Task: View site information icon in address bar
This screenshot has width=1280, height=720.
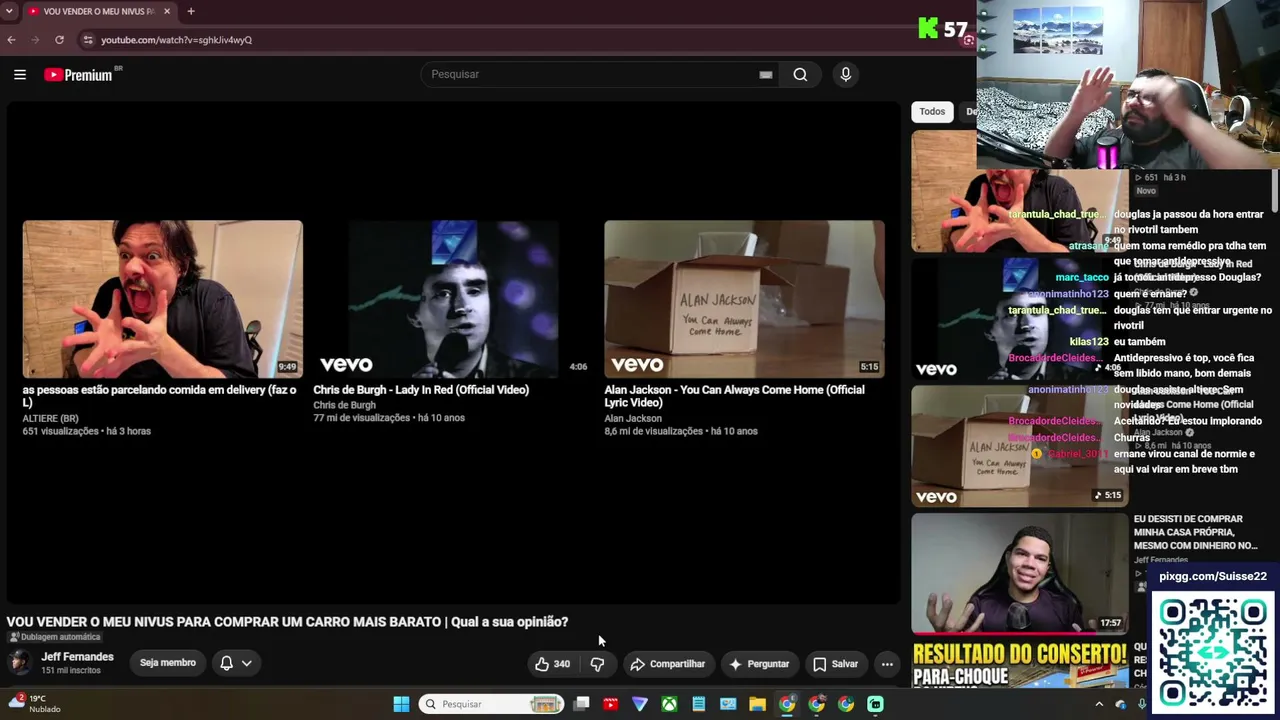Action: pos(88,40)
